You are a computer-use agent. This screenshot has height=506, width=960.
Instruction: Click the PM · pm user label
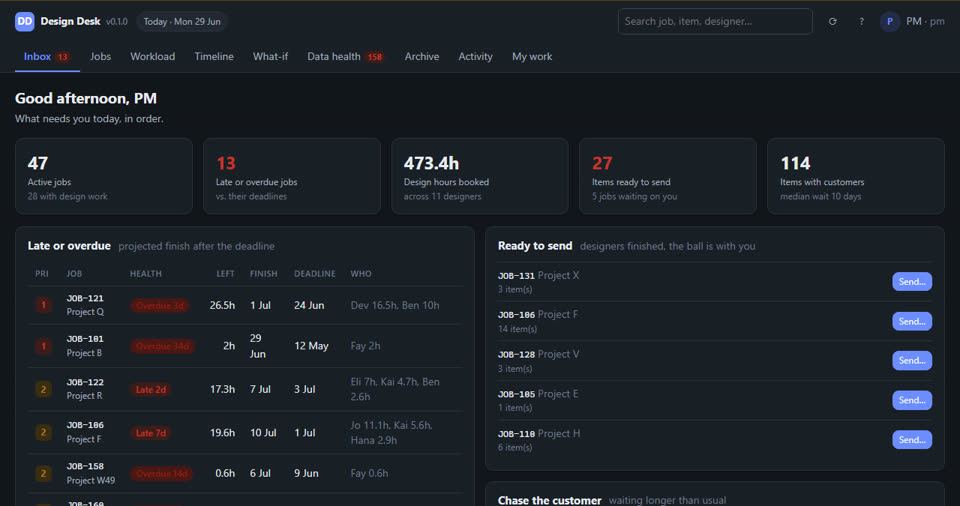[x=925, y=21]
